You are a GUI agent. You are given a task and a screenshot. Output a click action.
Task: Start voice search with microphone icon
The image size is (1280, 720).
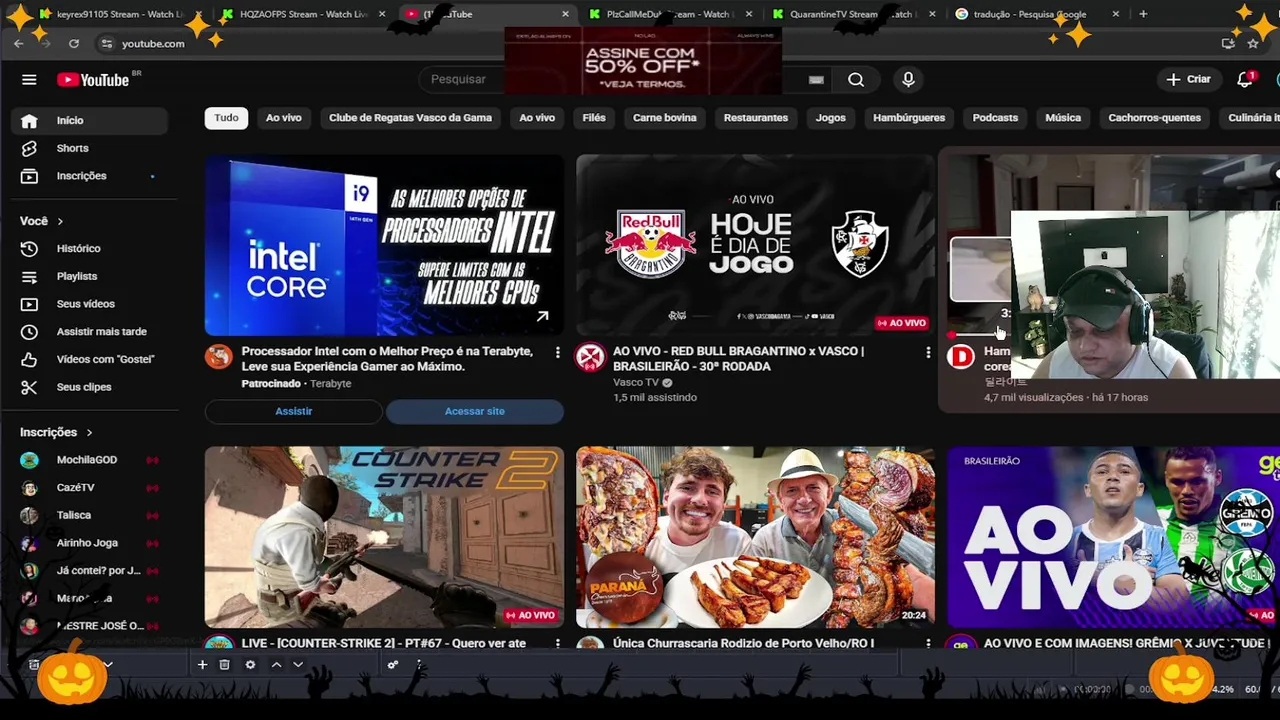[908, 80]
